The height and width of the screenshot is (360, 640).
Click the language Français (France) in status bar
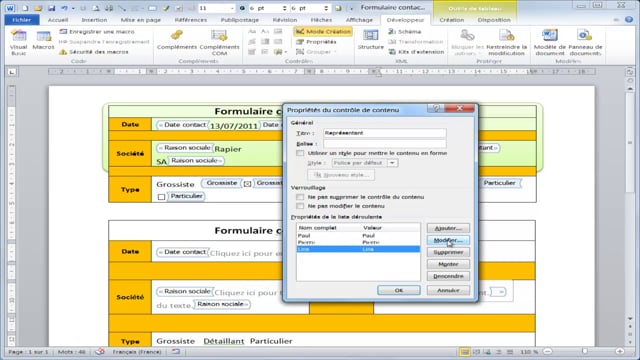point(137,351)
